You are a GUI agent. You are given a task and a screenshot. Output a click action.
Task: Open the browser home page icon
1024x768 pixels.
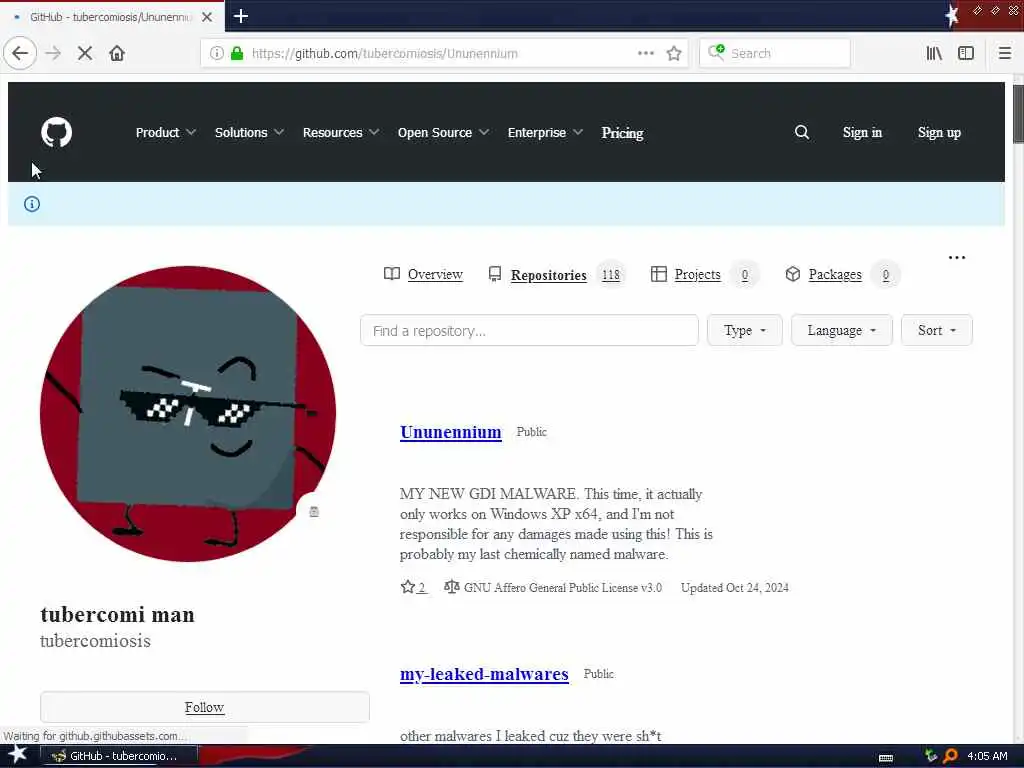point(117,53)
